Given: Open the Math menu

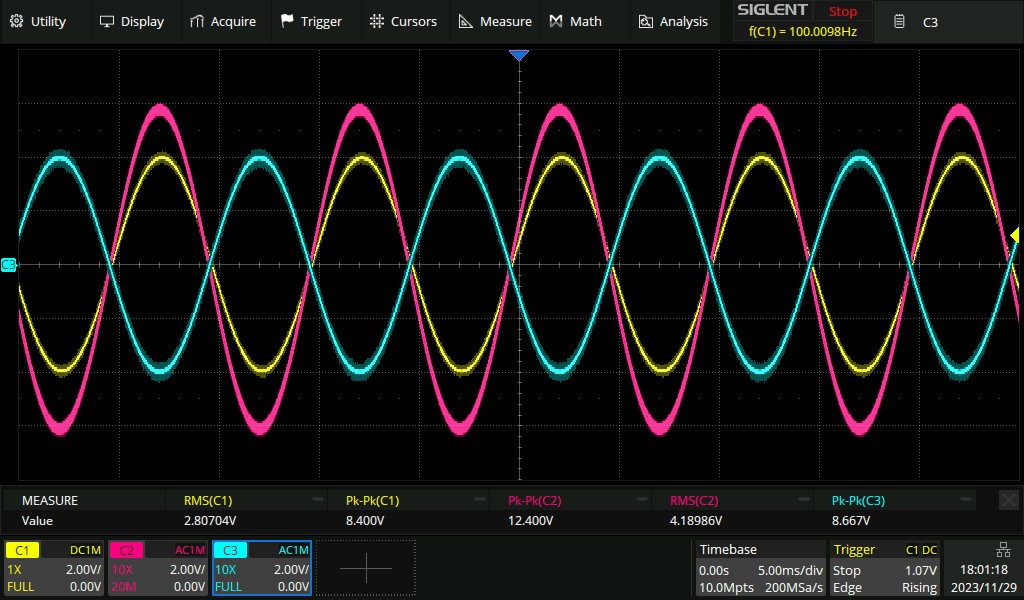Looking at the screenshot, I should click(x=575, y=22).
